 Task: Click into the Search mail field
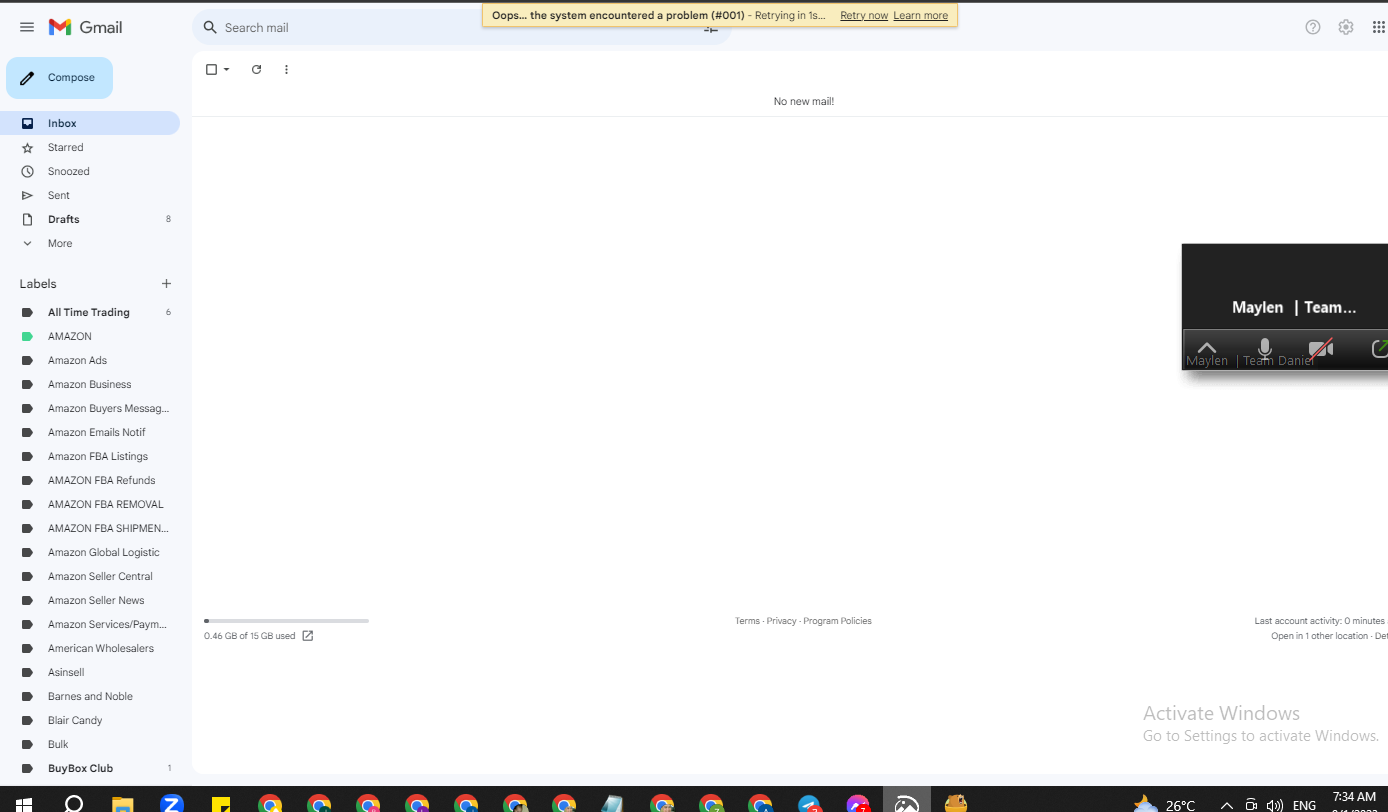pyautogui.click(x=460, y=27)
